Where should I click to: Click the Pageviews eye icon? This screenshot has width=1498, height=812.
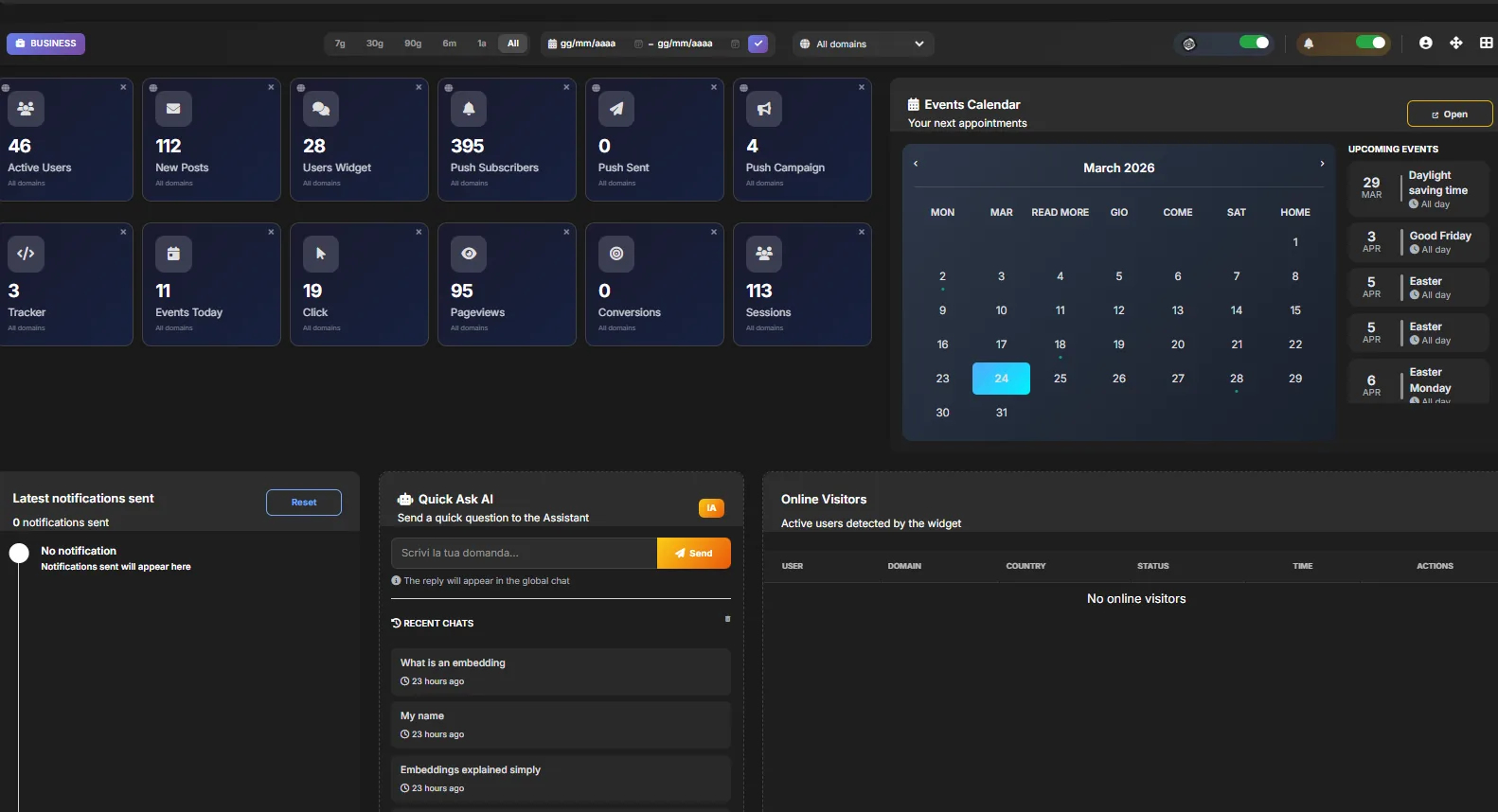click(x=469, y=254)
